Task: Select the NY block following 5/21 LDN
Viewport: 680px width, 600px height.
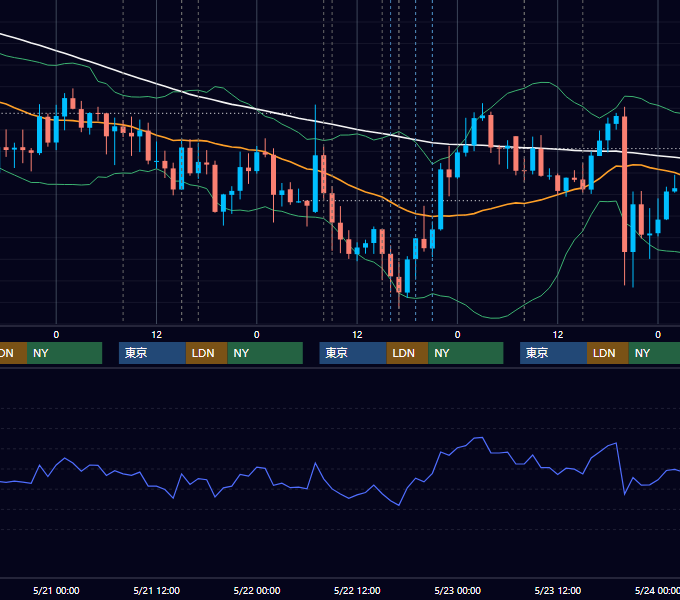Action: 265,353
